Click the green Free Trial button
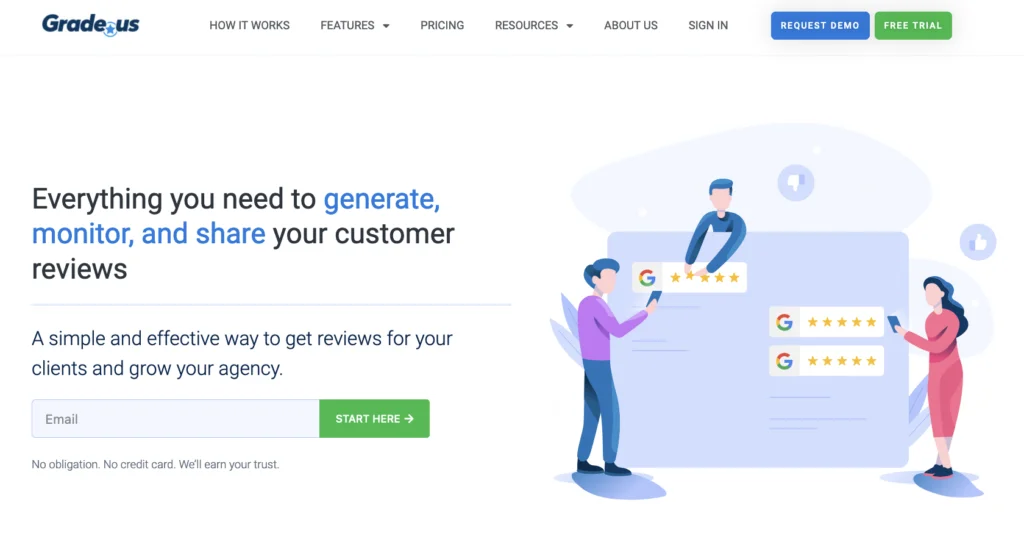 [913, 25]
